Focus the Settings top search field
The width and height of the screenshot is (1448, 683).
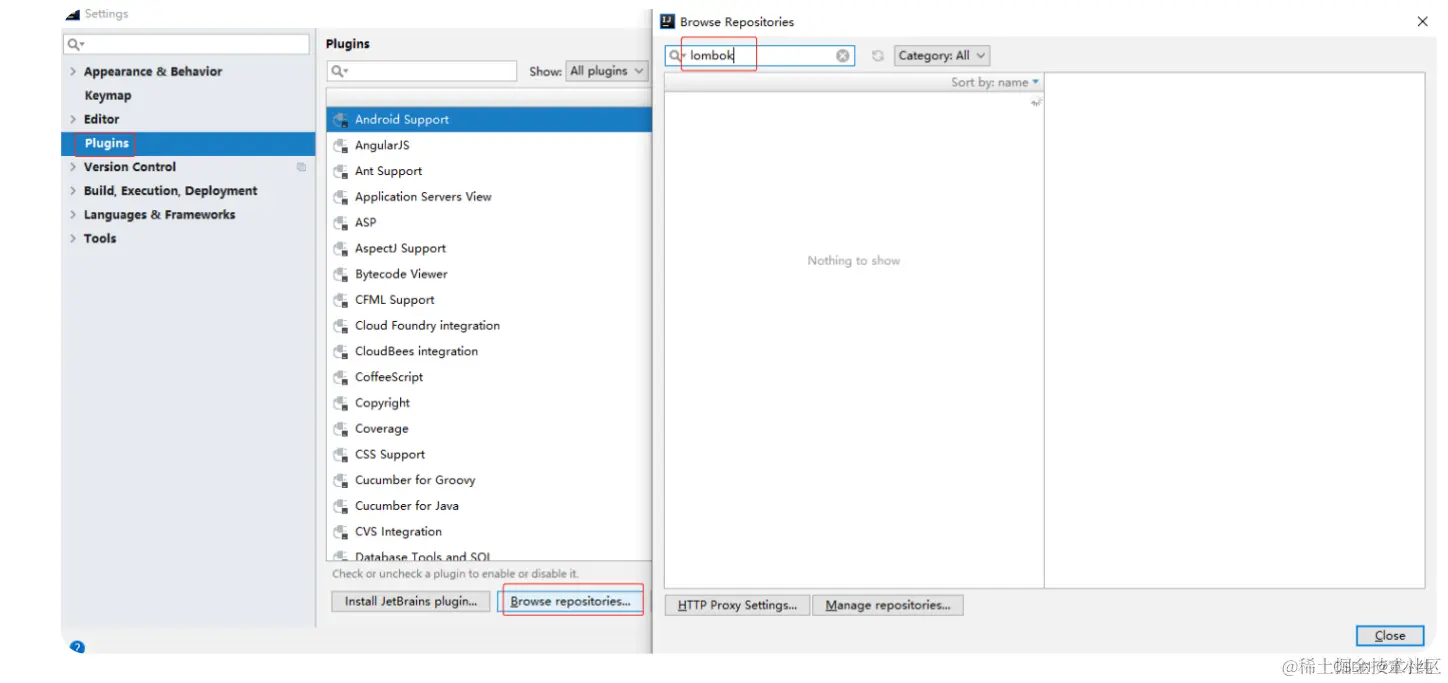click(187, 45)
